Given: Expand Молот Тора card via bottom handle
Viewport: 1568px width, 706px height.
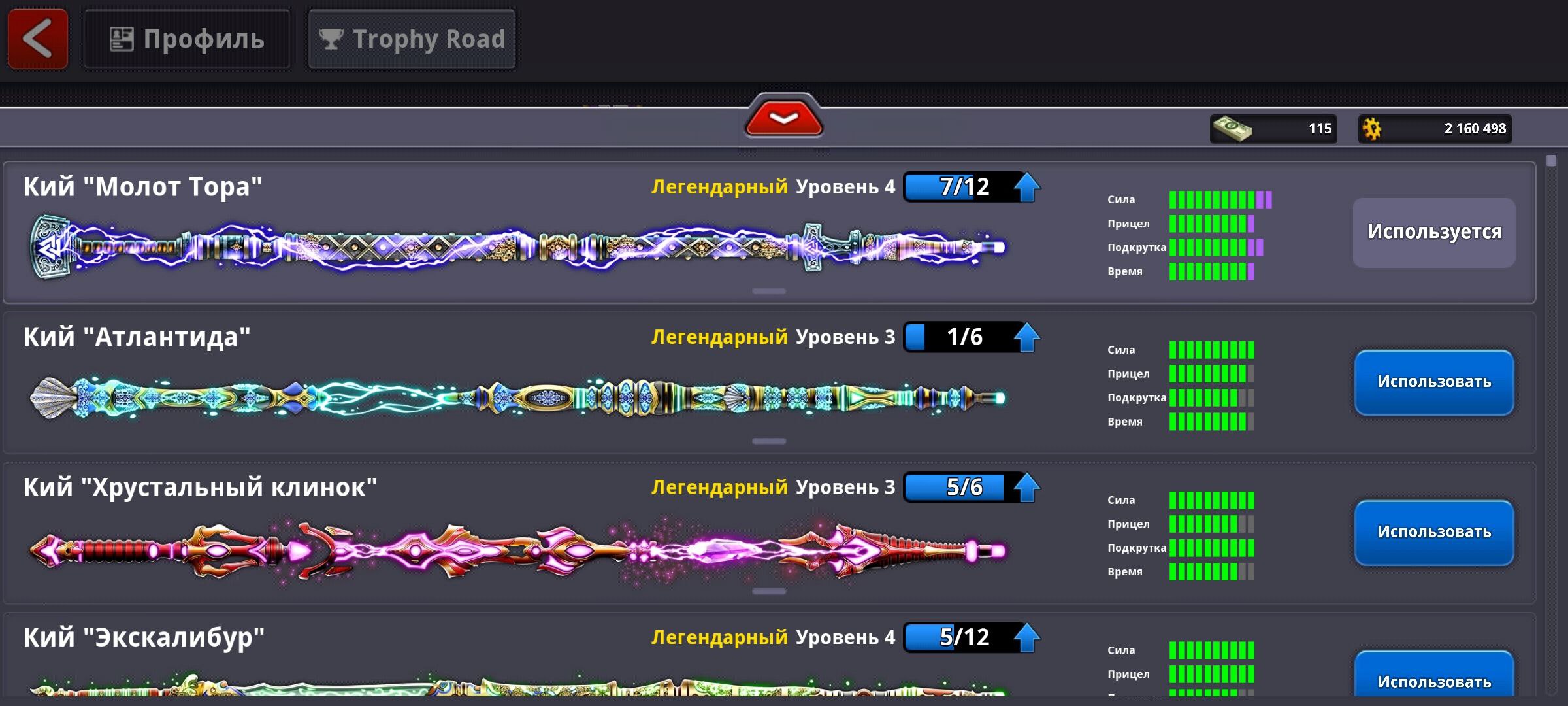Looking at the screenshot, I should pos(769,292).
